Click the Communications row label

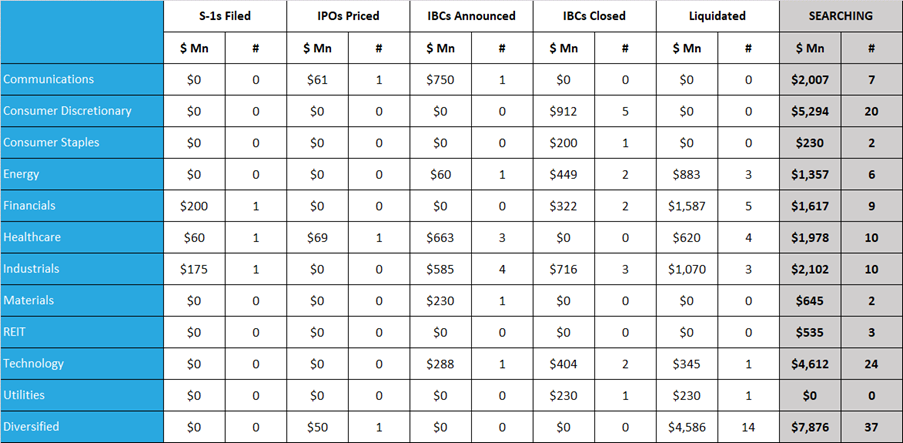[x=48, y=79]
